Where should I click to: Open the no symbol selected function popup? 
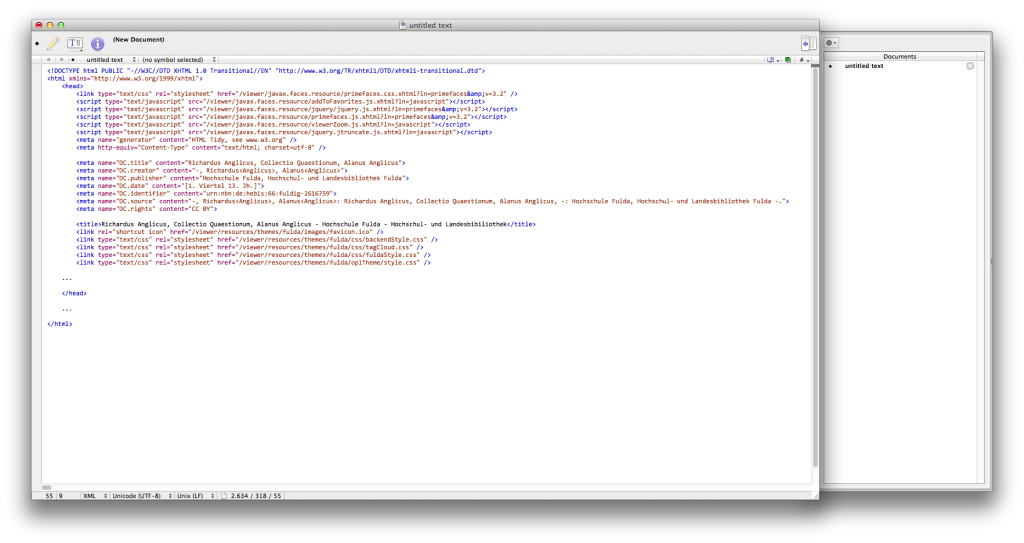178,59
